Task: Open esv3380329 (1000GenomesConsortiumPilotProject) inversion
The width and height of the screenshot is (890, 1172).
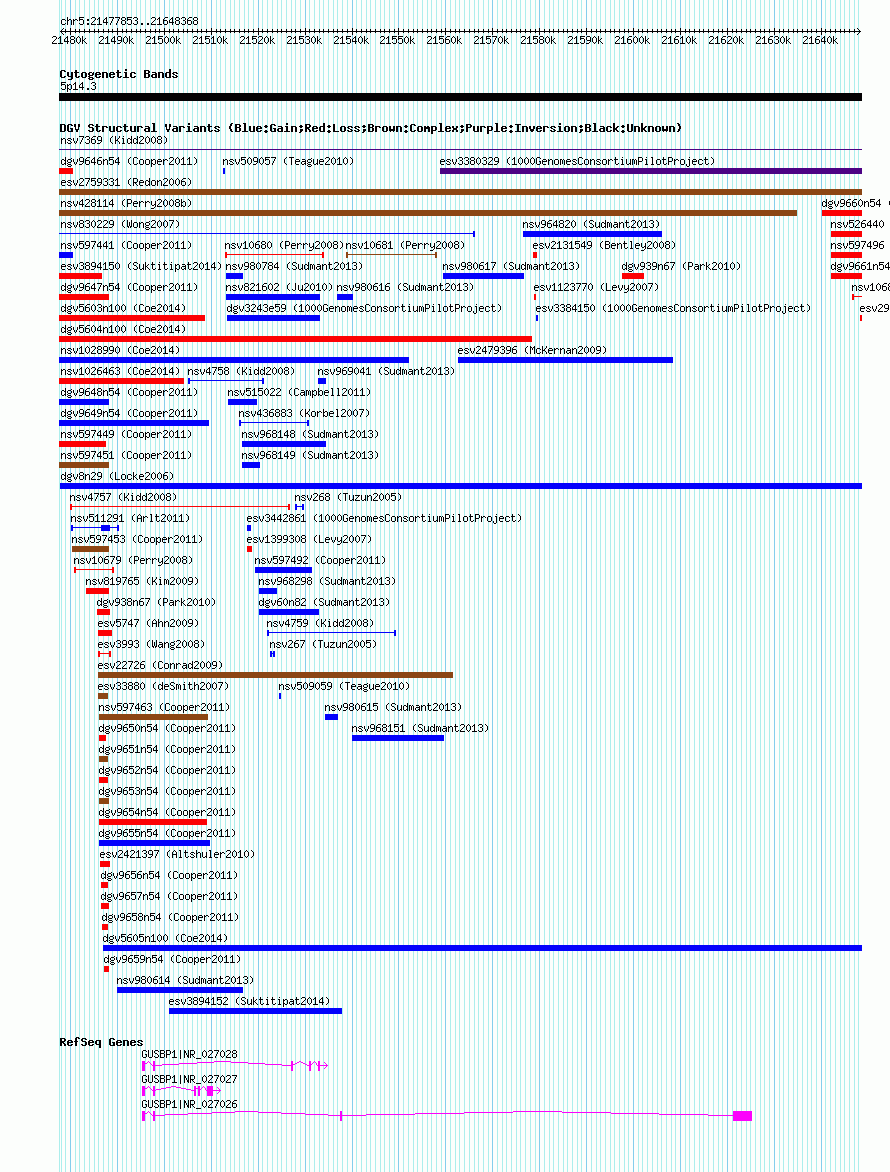Action: point(577,161)
